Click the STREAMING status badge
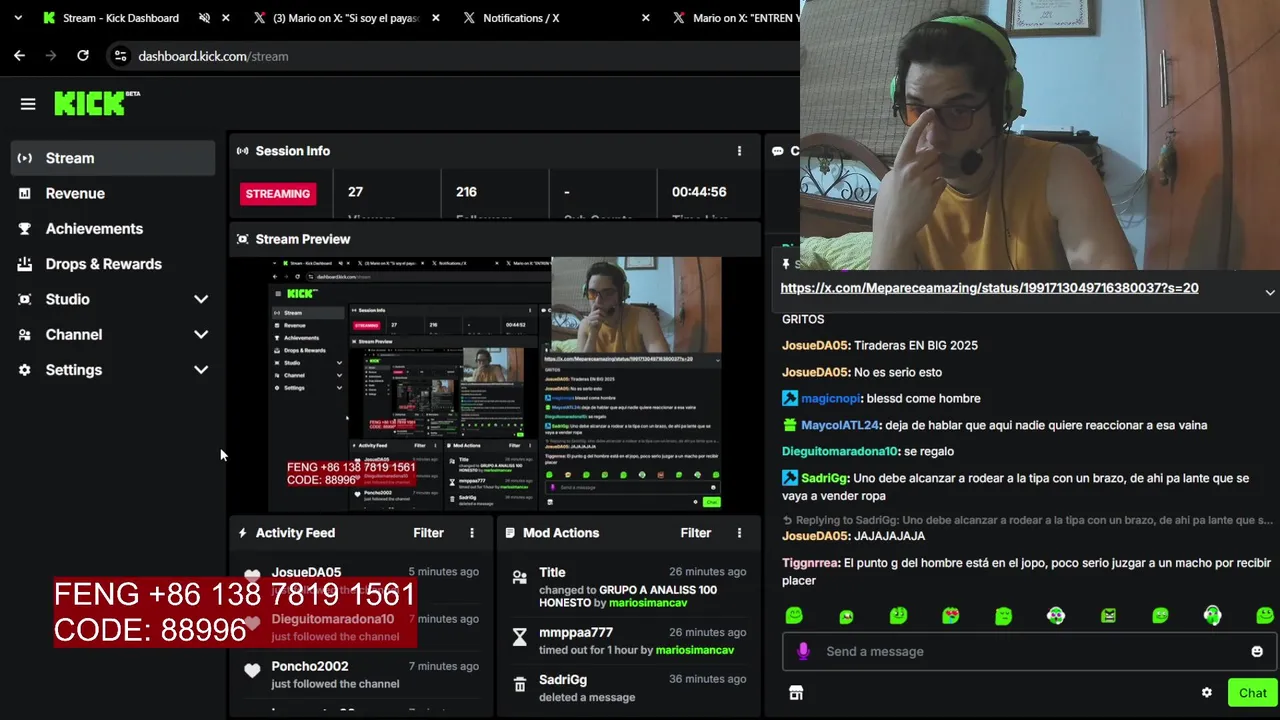The height and width of the screenshot is (720, 1280). 277,193
